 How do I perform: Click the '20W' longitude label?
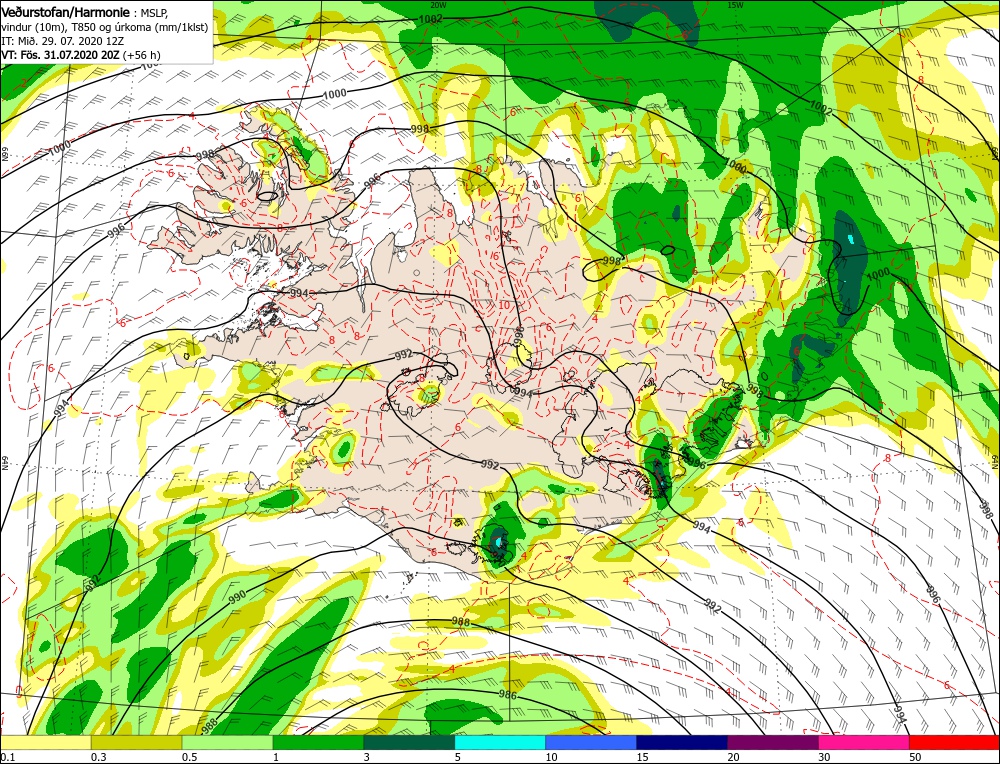[x=438, y=4]
